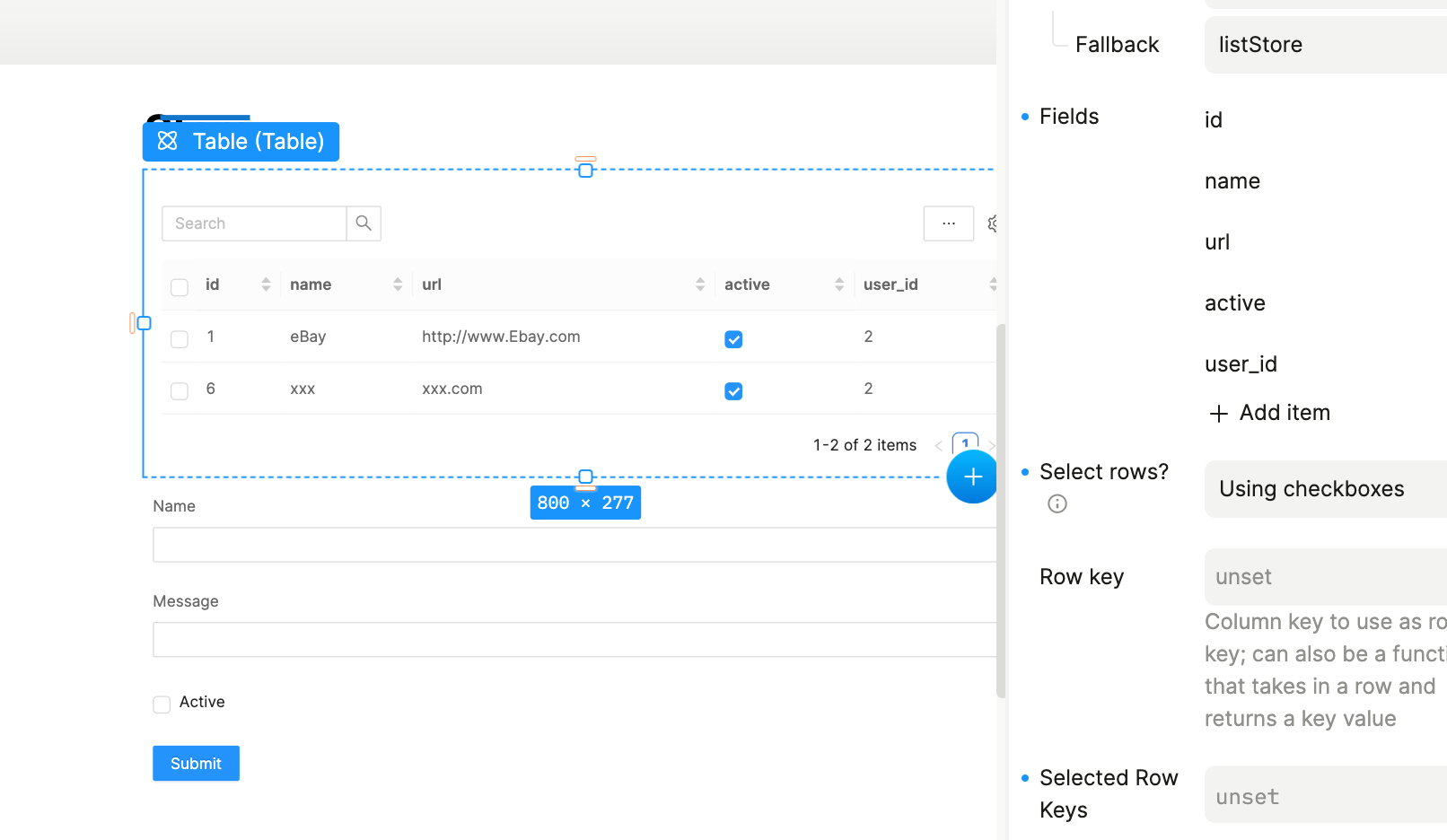
Task: Toggle the select-all checkbox in table header
Action: [180, 287]
